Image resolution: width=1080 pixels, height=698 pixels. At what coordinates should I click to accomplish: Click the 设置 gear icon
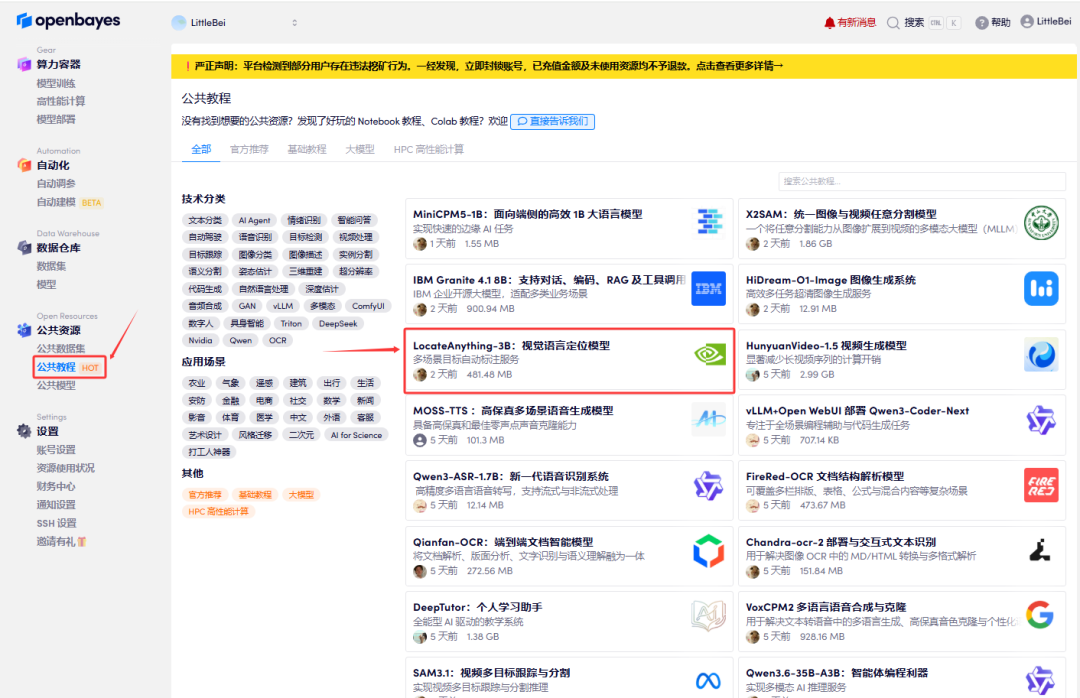(x=24, y=431)
